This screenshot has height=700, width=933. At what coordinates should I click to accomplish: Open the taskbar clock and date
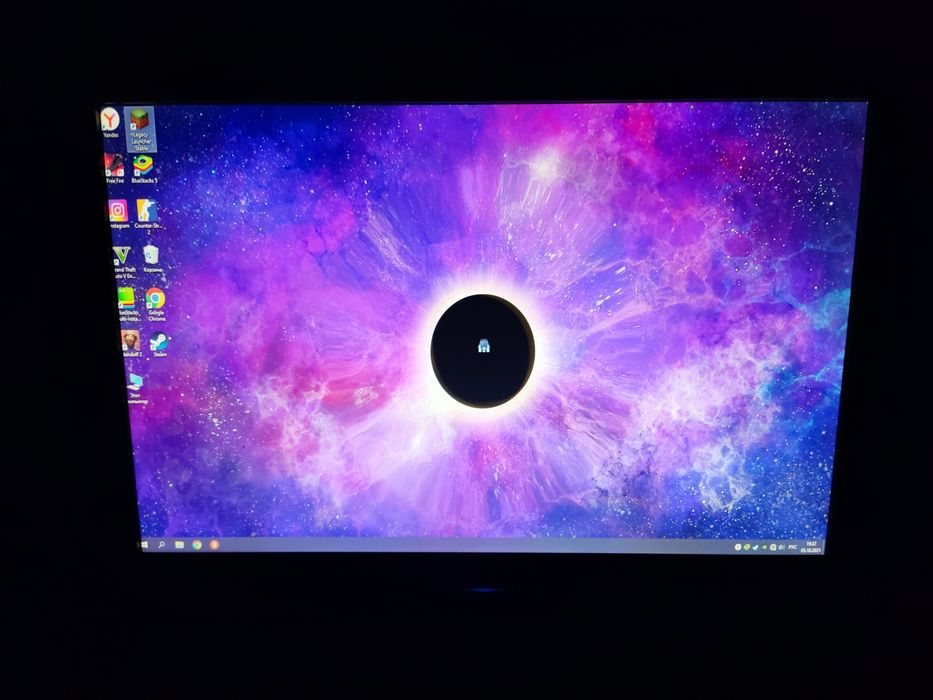coord(810,547)
